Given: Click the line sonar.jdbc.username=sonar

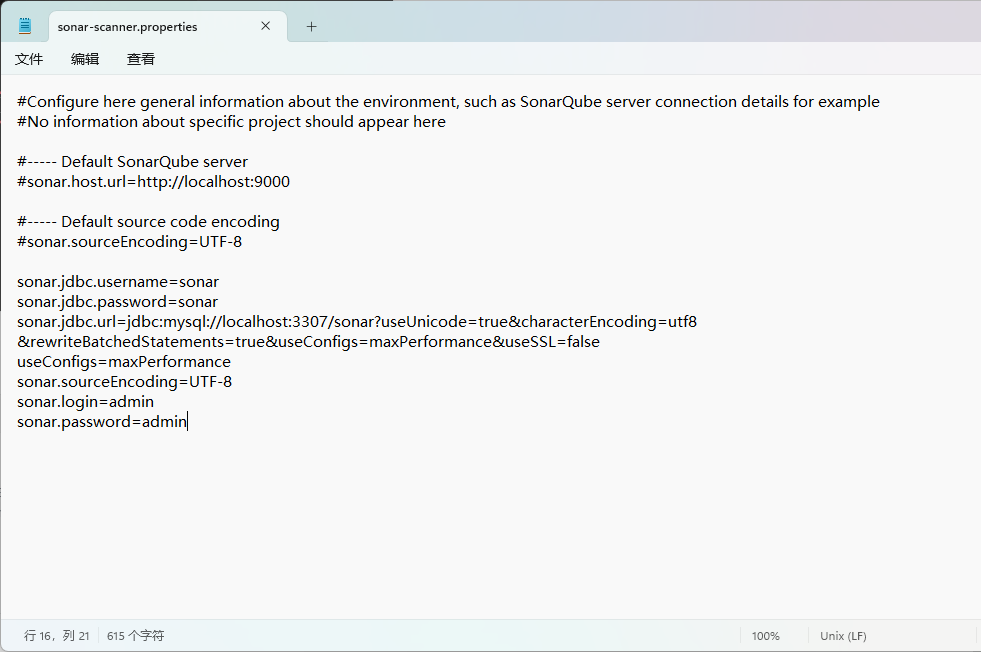Looking at the screenshot, I should 118,282.
